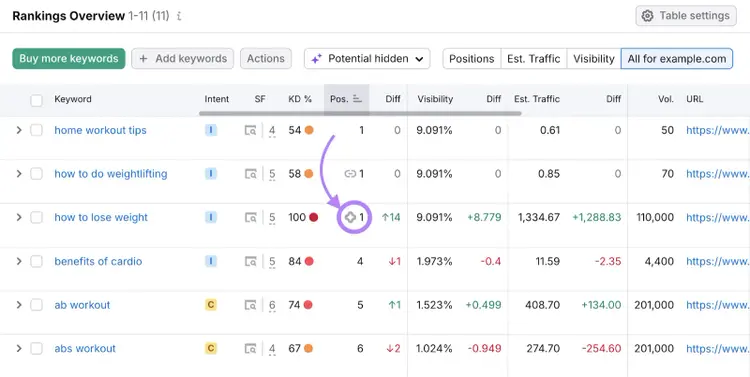Image resolution: width=750 pixels, height=377 pixels.
Task: Expand the abs workout row
Action: [x=19, y=348]
